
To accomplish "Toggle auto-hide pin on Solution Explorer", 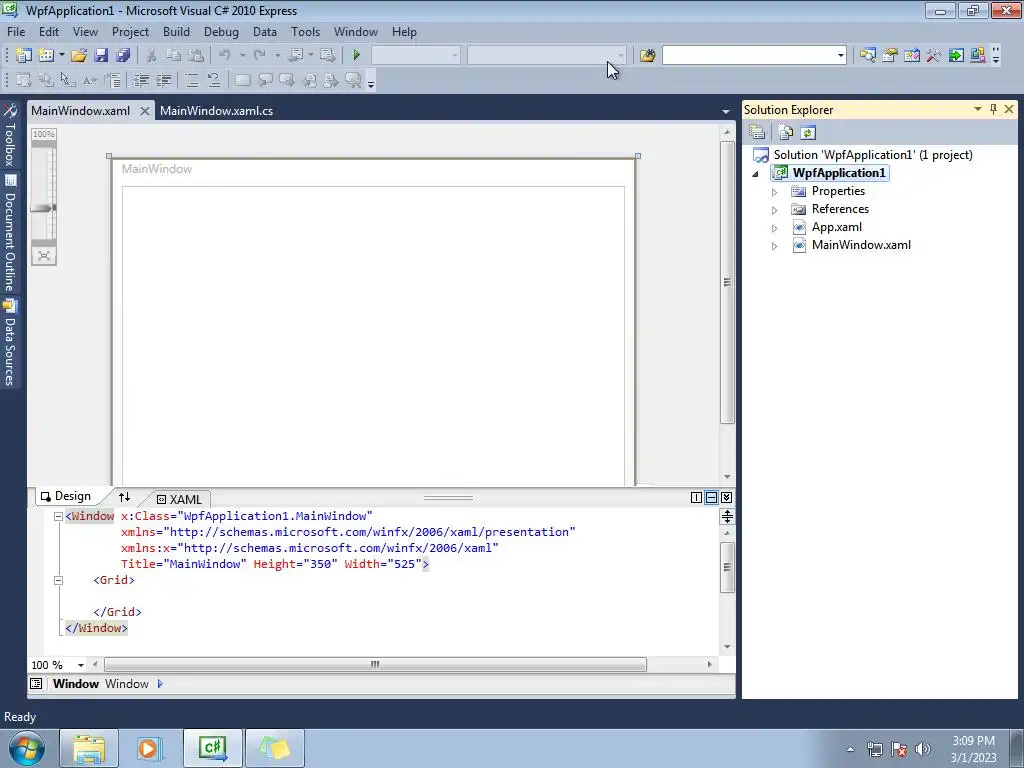I will 993,109.
